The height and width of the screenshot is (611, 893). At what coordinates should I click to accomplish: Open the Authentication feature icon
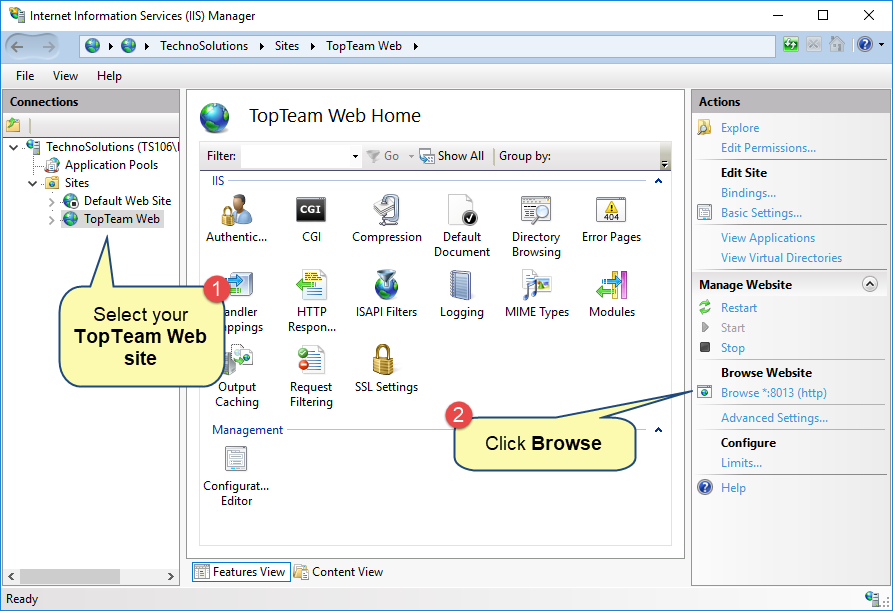[236, 210]
